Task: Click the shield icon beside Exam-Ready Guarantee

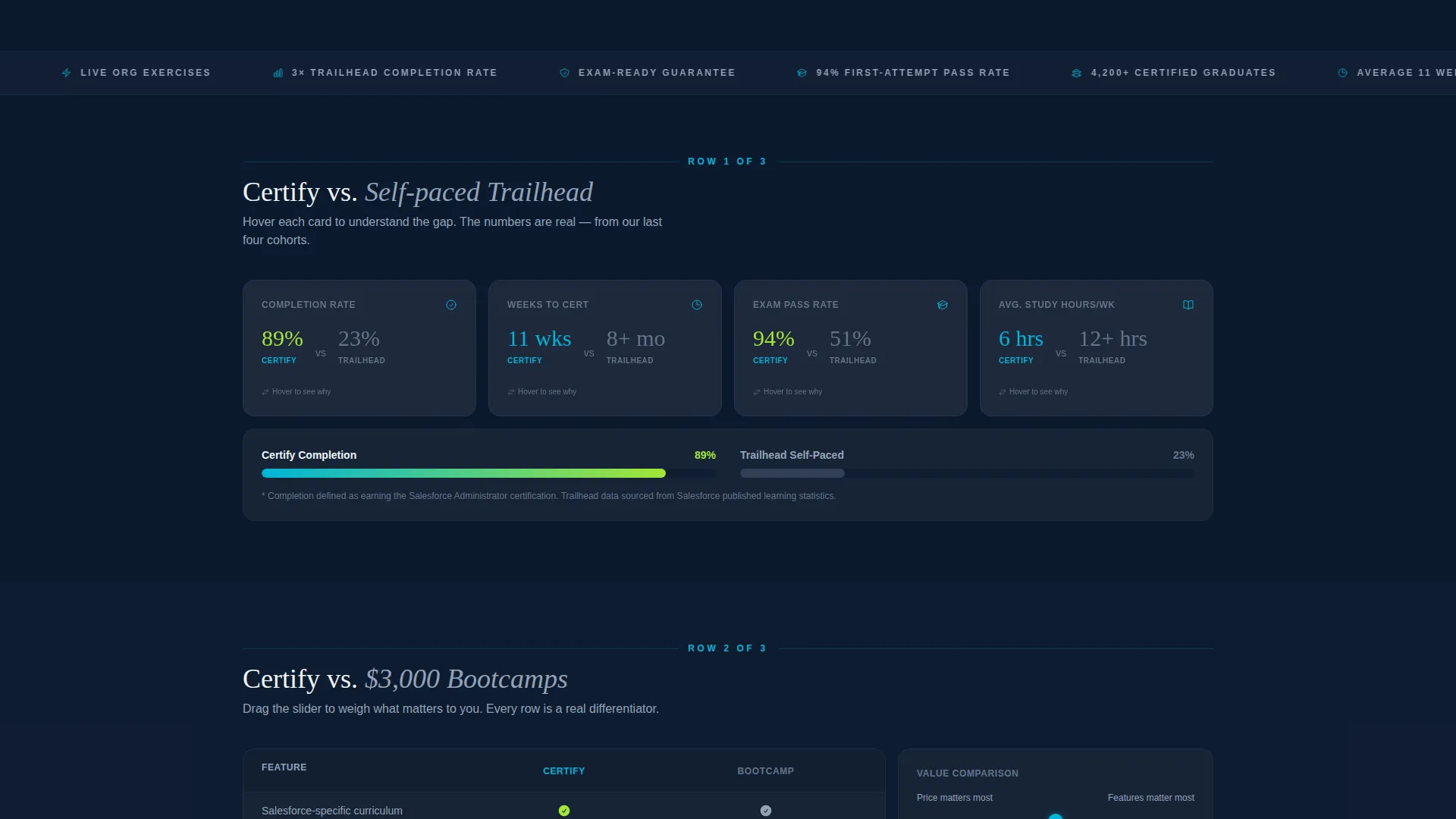Action: pyautogui.click(x=564, y=73)
